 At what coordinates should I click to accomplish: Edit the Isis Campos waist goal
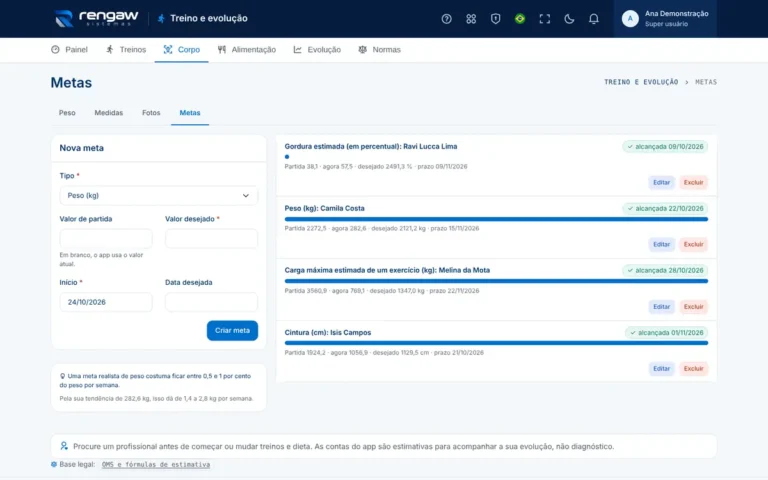661,368
